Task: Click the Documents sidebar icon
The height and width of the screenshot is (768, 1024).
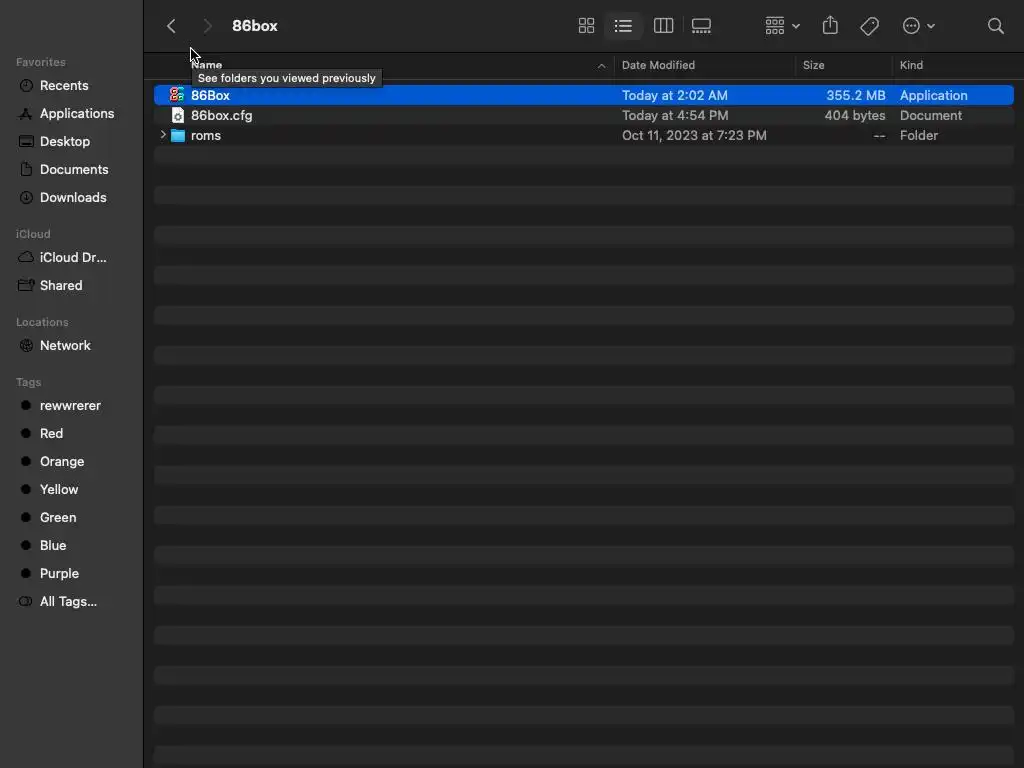Action: (x=26, y=170)
